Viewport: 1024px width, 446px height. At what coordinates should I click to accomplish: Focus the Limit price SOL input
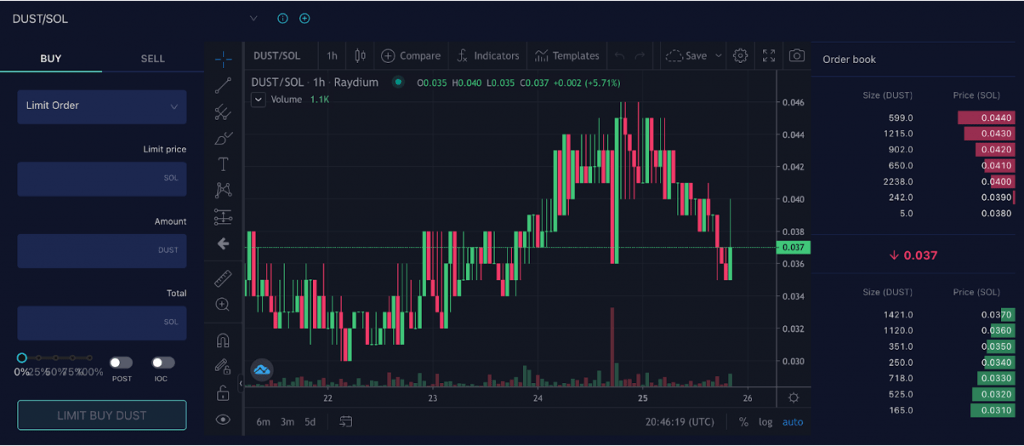pos(102,179)
